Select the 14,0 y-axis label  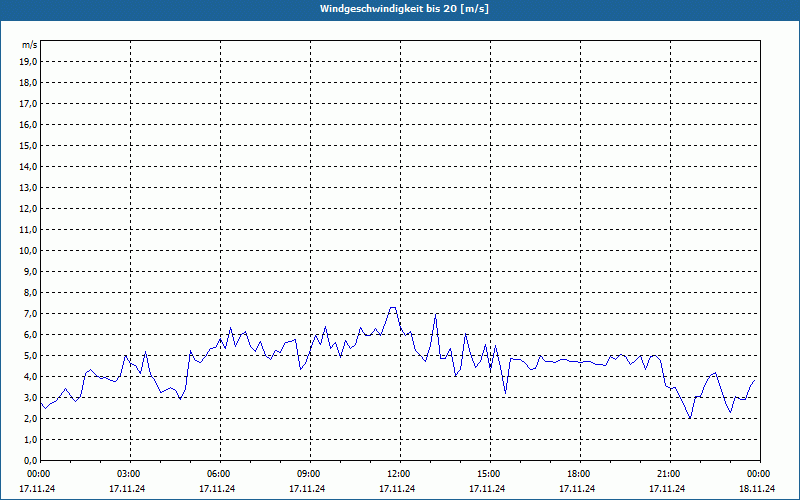pyautogui.click(x=29, y=166)
